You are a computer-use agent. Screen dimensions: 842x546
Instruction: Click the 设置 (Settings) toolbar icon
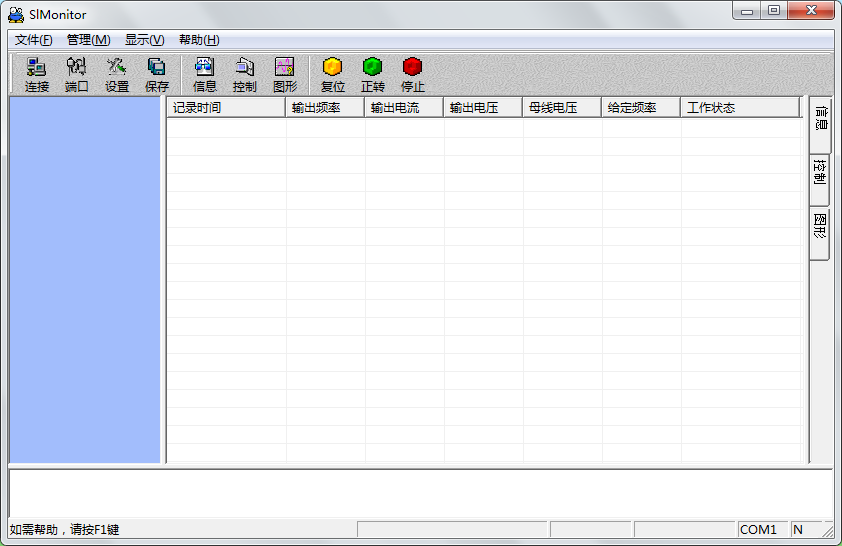point(117,75)
